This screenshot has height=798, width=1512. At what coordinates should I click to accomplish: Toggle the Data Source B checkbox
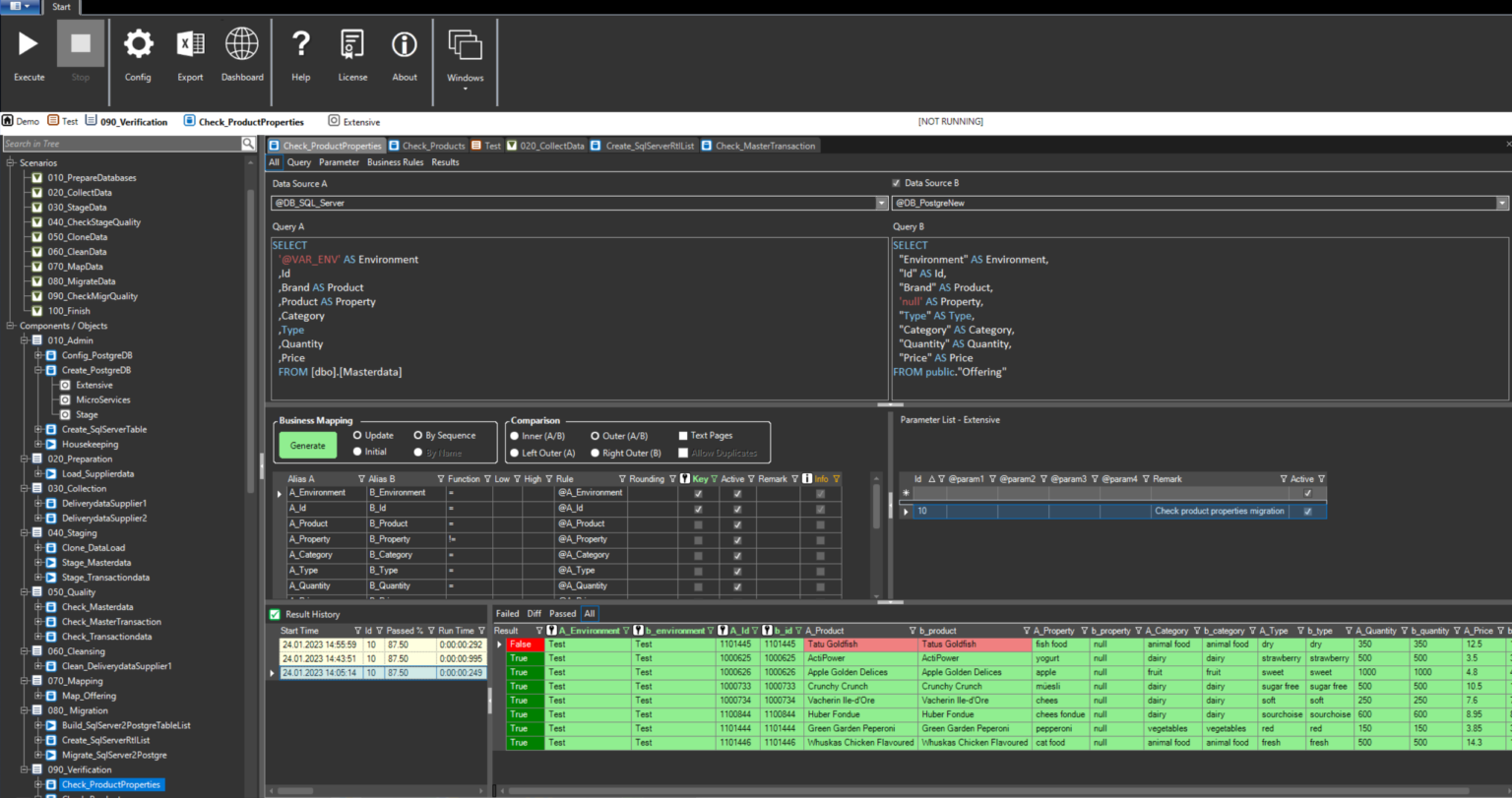tap(896, 183)
